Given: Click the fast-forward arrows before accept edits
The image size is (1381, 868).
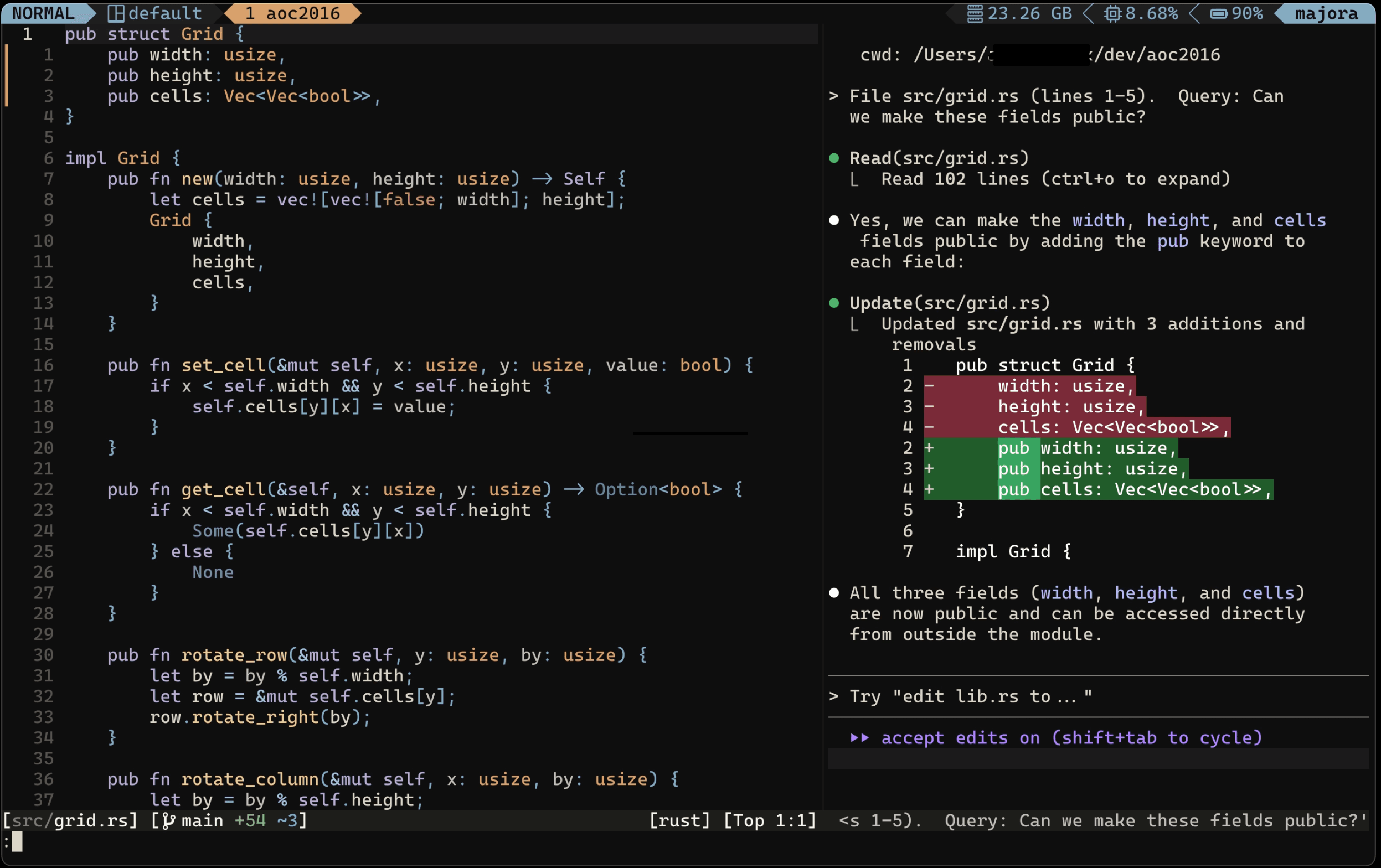Looking at the screenshot, I should [x=859, y=737].
